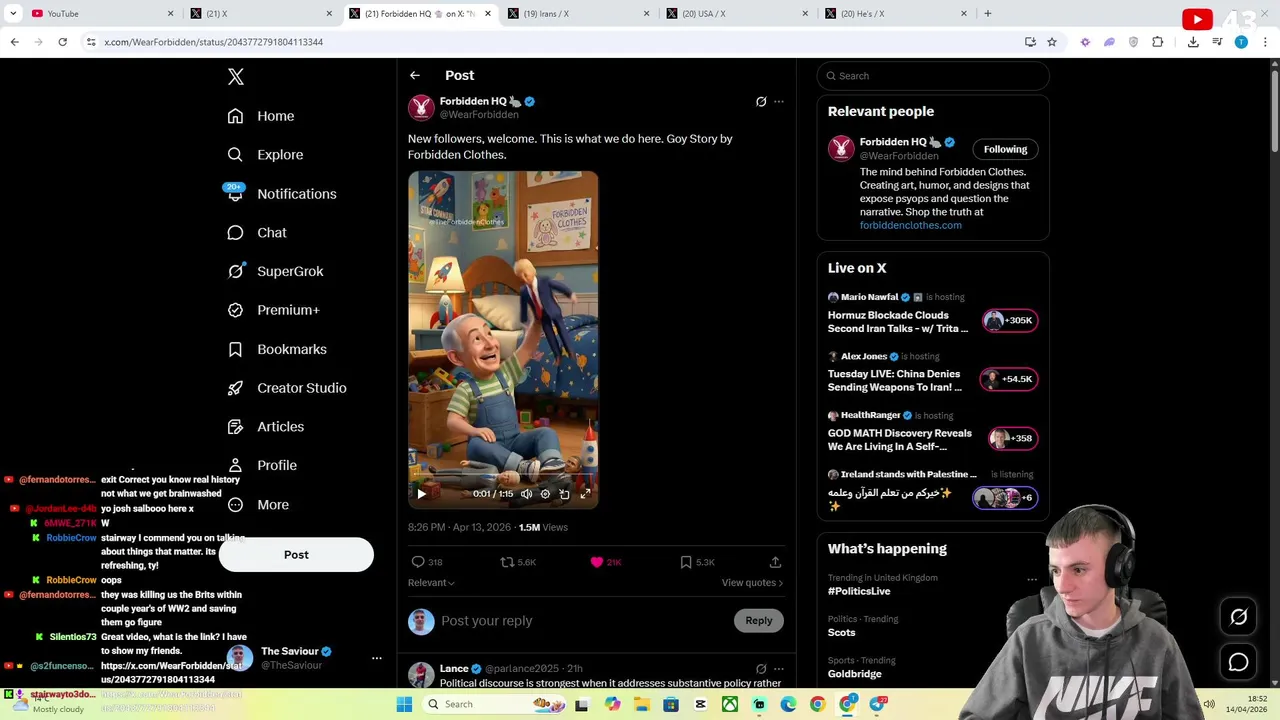Switch to the Irans / X tab
The image size is (1280, 720).
point(577,13)
